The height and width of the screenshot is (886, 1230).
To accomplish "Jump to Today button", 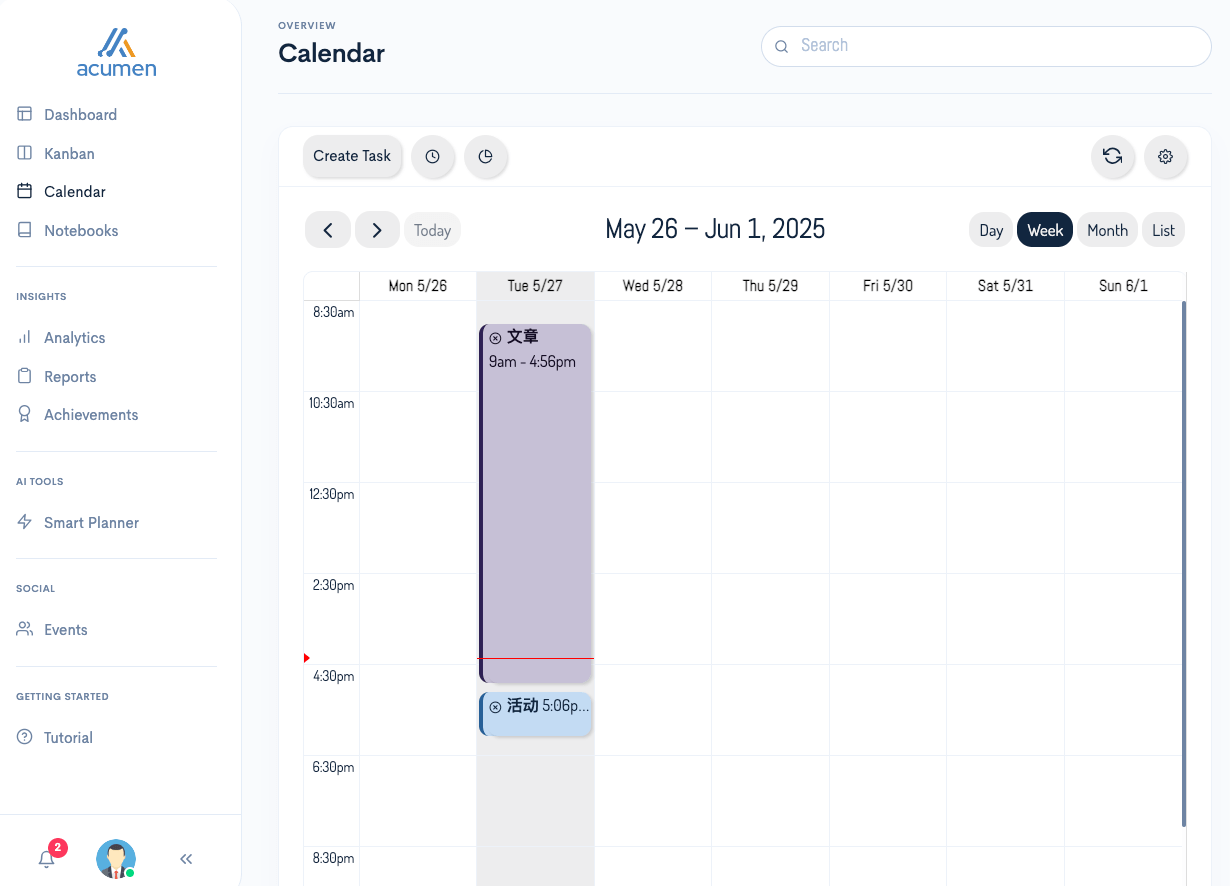I will tap(432, 230).
